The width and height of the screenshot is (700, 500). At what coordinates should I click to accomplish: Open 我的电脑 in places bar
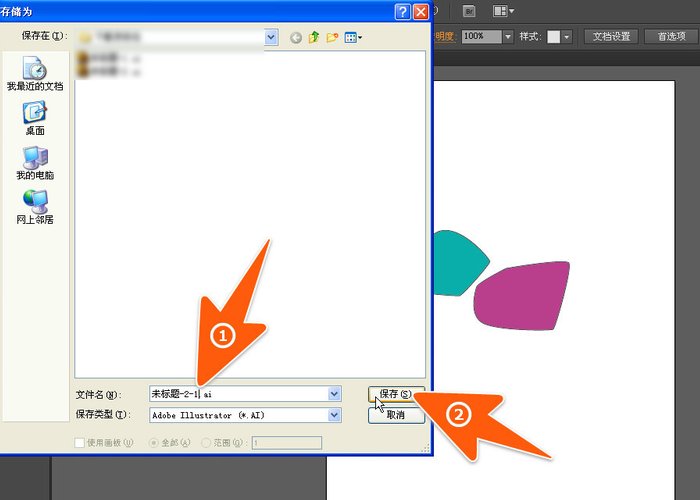pyautogui.click(x=34, y=162)
